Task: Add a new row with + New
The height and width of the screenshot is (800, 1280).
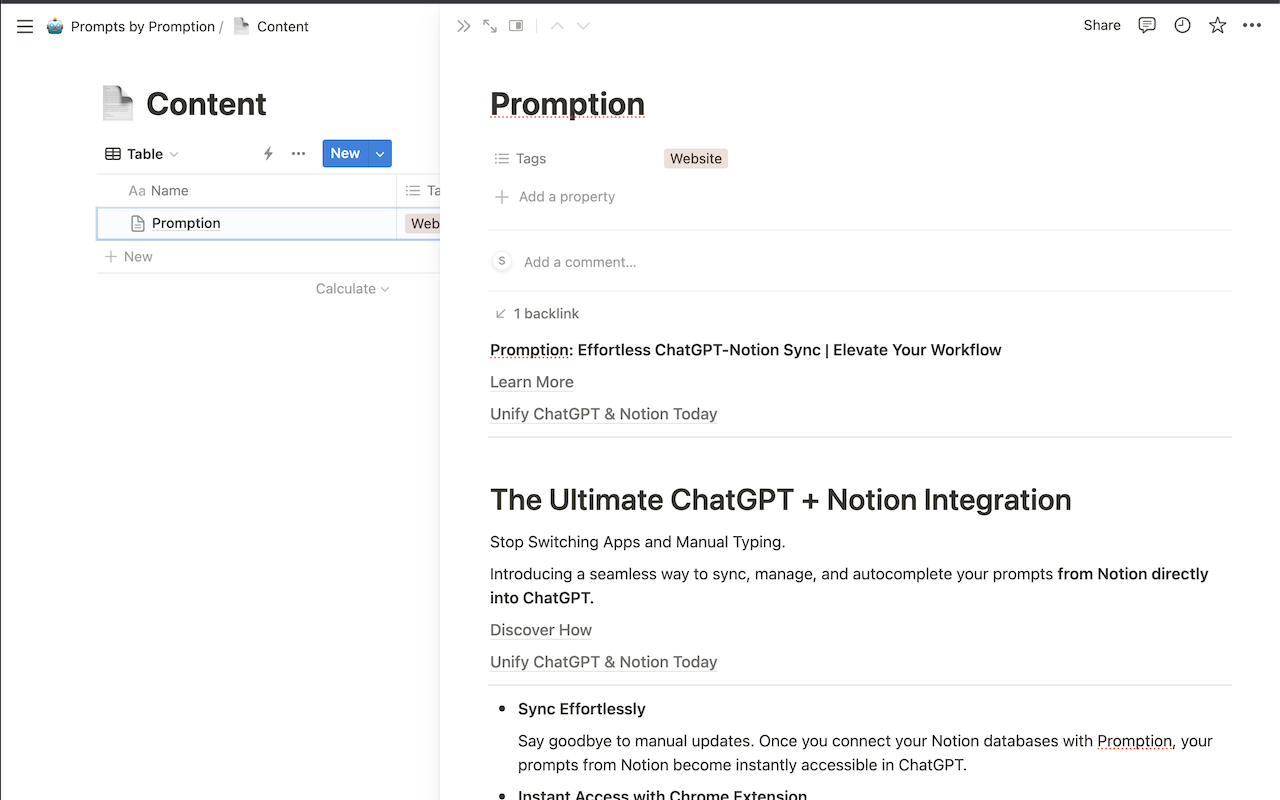Action: (129, 257)
